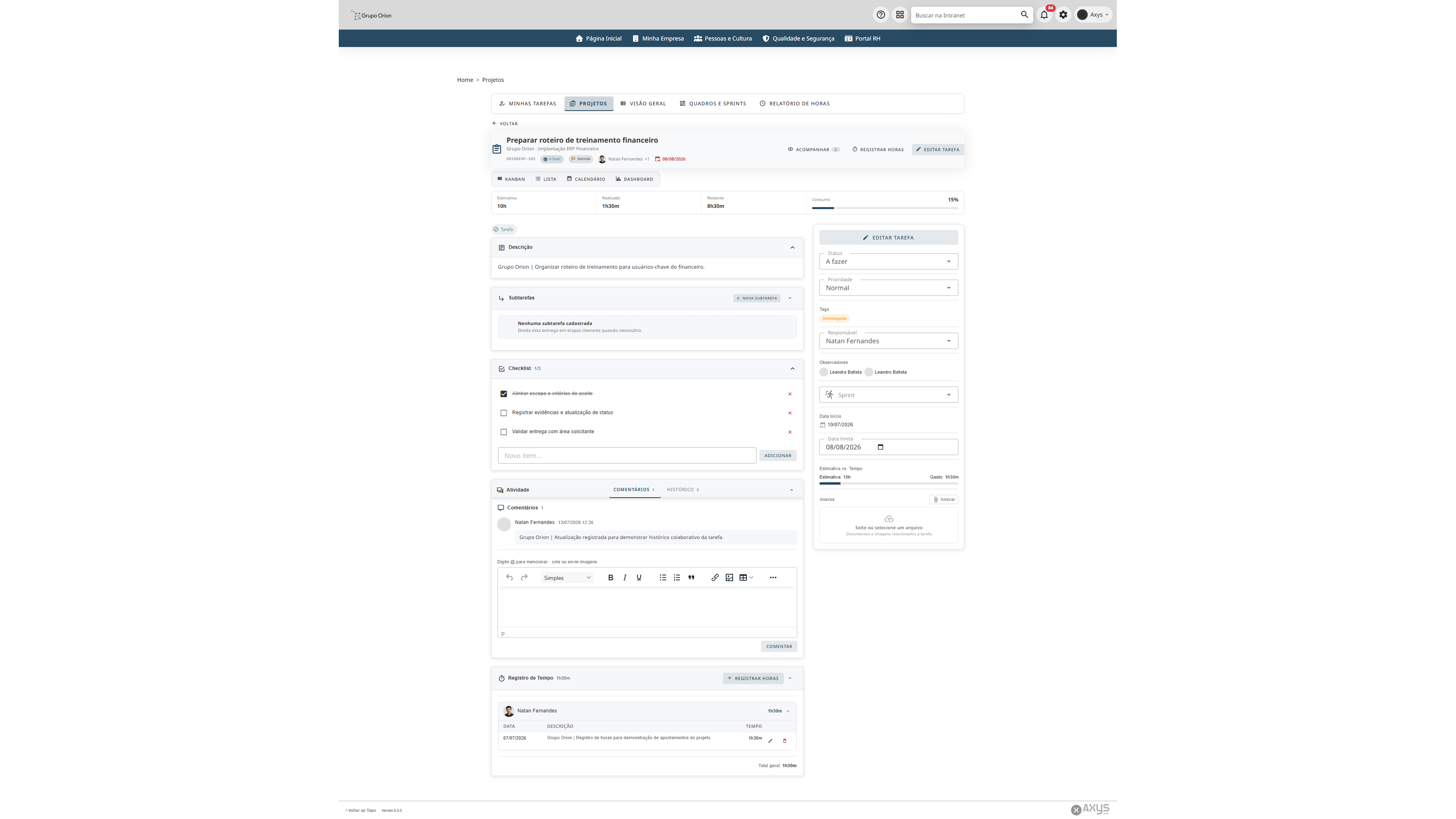Collapse the Checklist section

(792, 368)
